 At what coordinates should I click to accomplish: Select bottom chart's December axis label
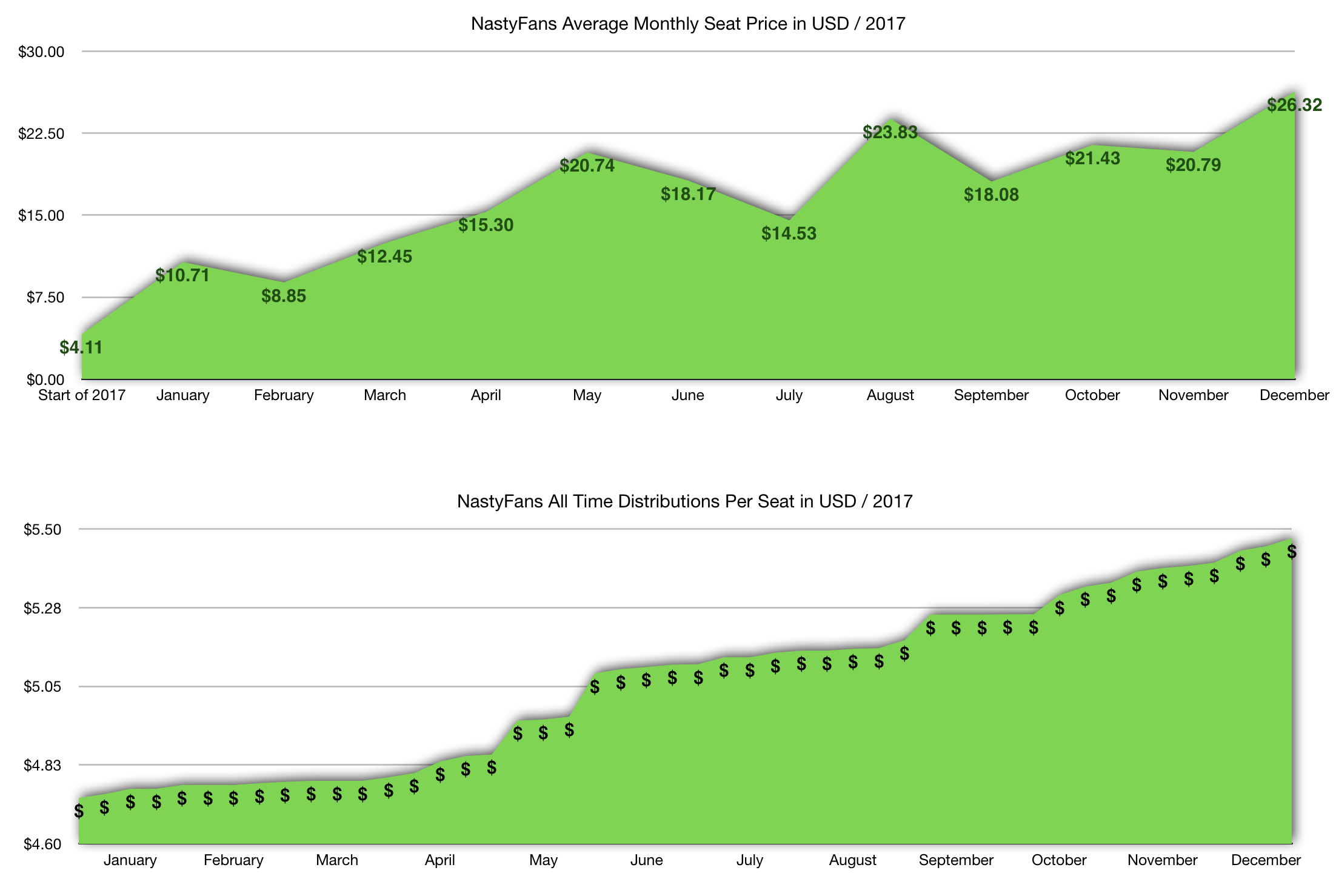point(1266,860)
